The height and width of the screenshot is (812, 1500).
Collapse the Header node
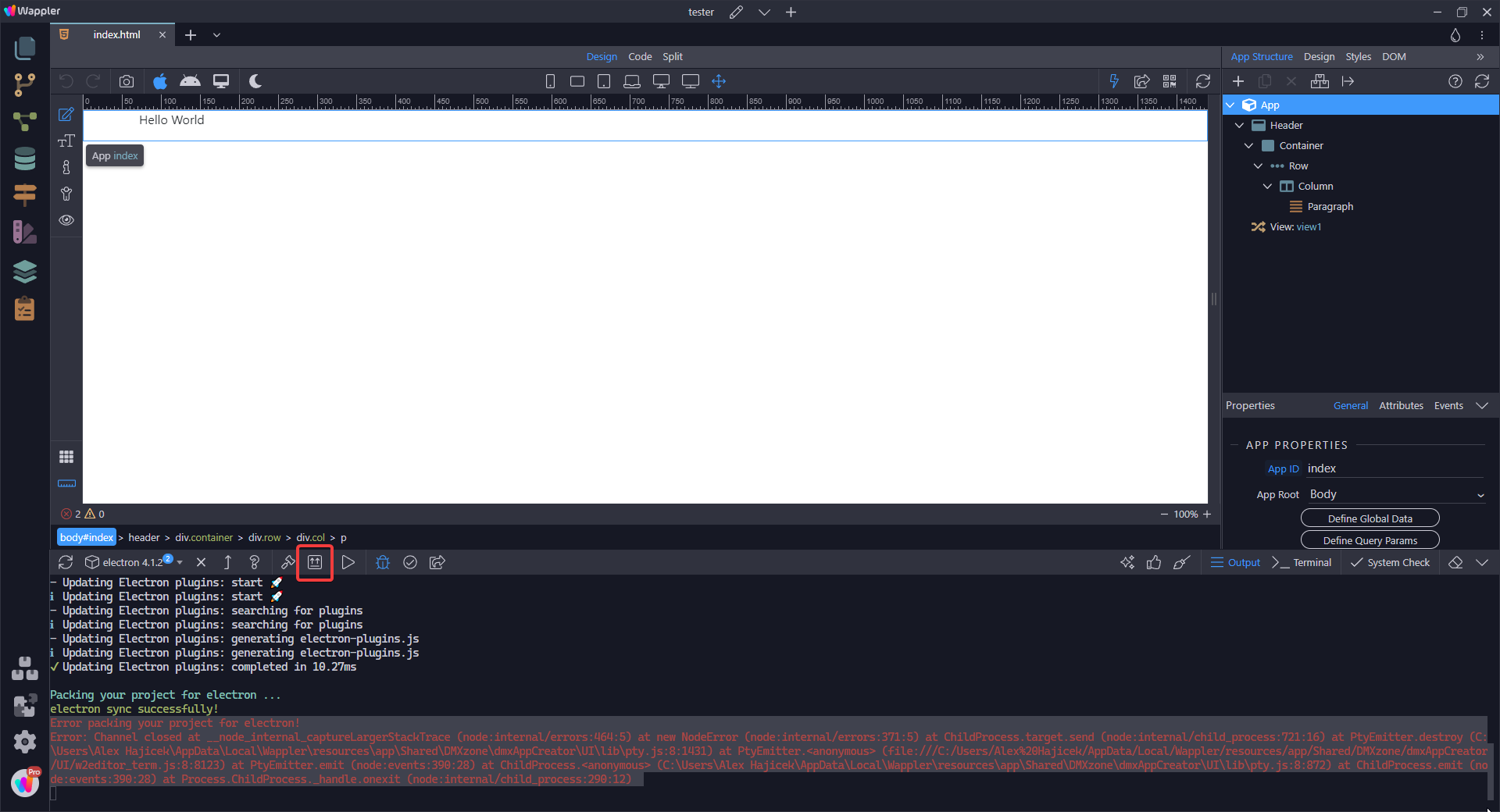click(1240, 126)
